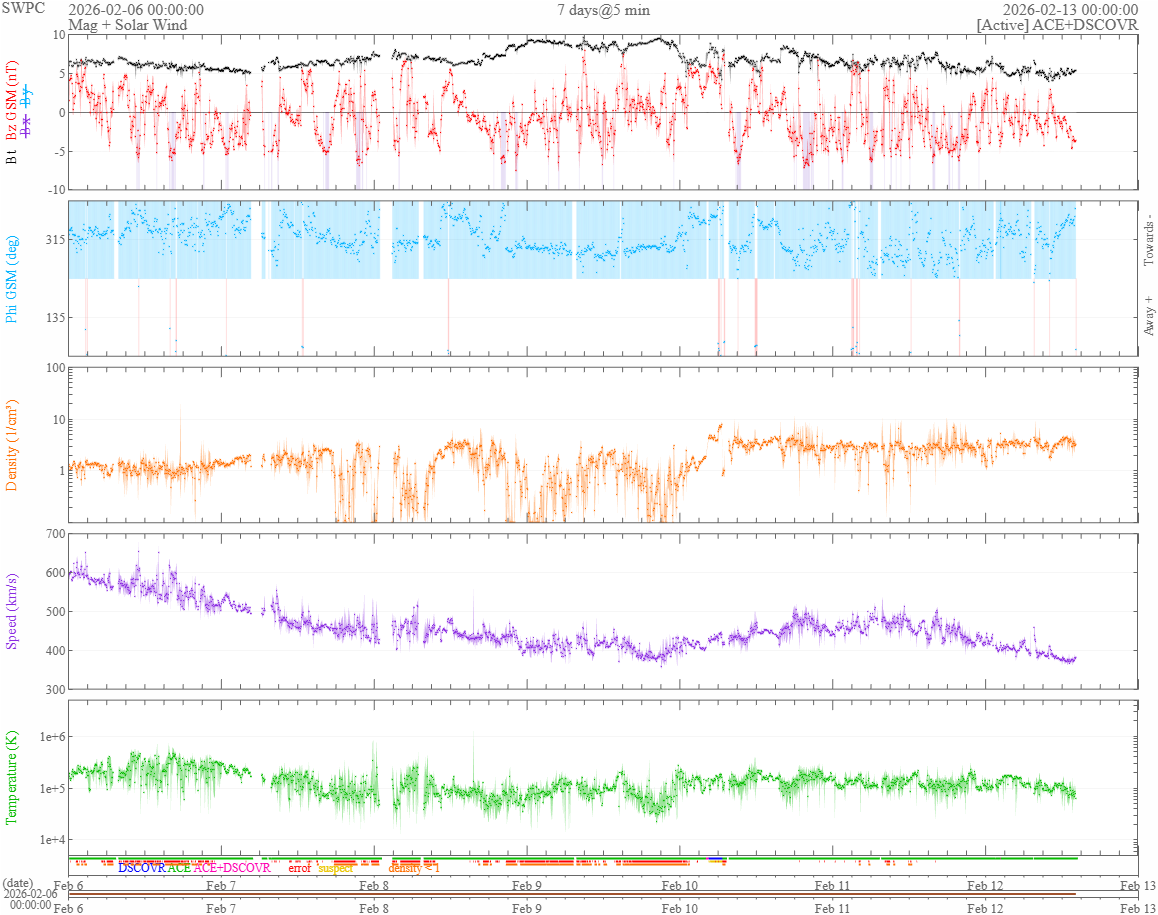This screenshot has height=915, width=1158.
Task: Select the magenta ACE+DSCOVR legend entry
Action: [232, 868]
